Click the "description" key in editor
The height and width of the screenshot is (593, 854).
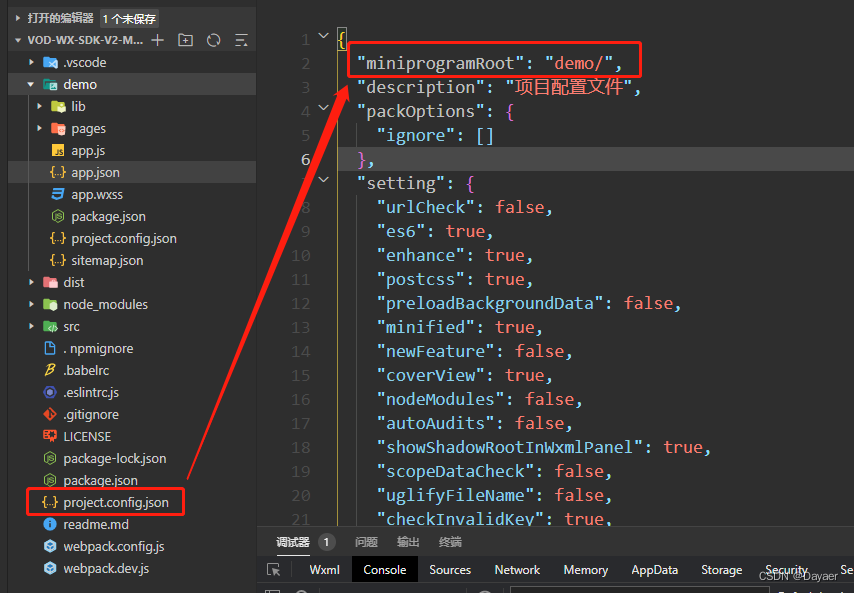[x=421, y=87]
